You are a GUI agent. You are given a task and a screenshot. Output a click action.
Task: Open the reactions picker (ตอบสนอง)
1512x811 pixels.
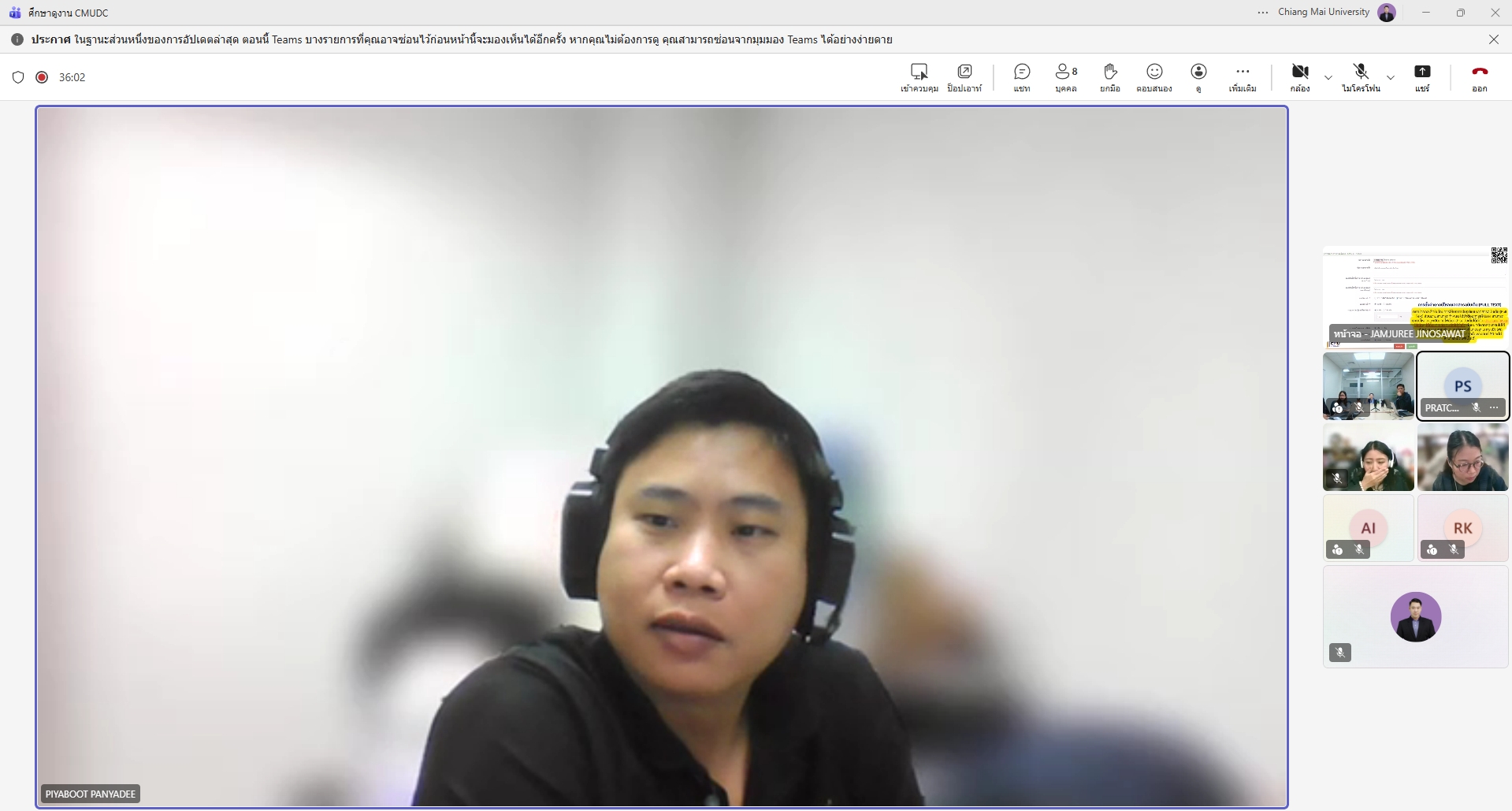tap(1154, 77)
